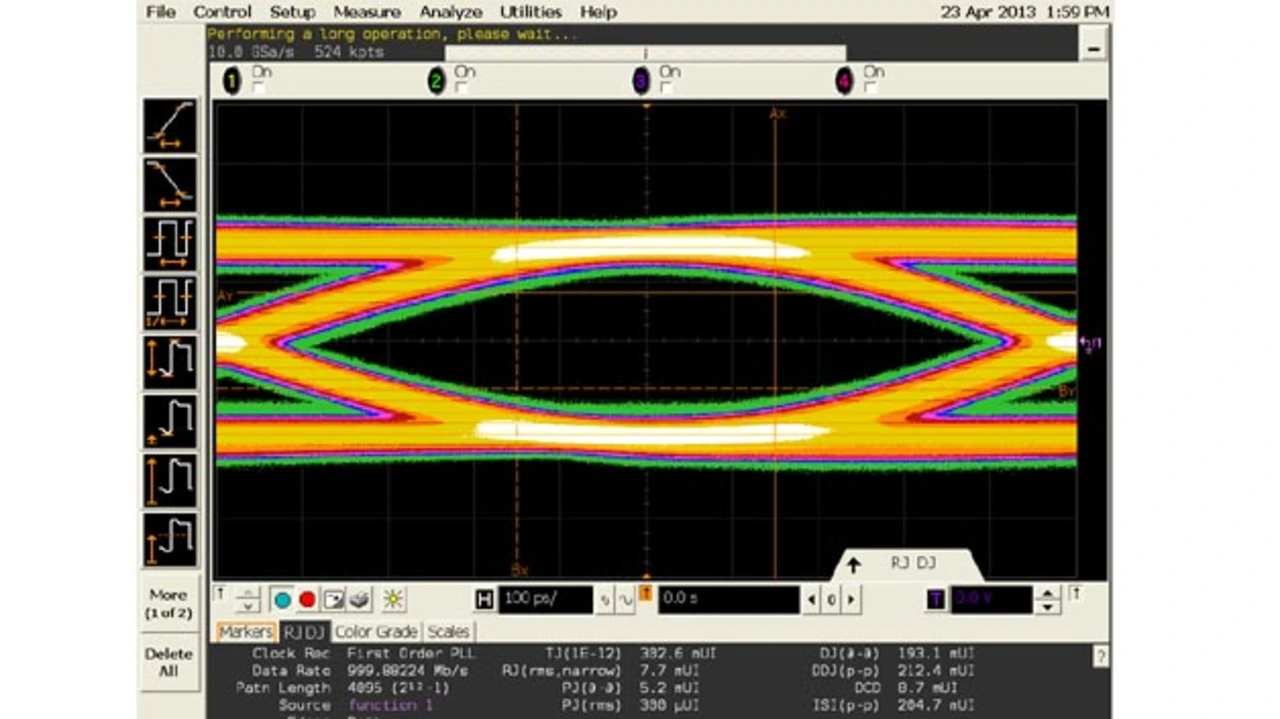Open the Control menu

pyautogui.click(x=222, y=12)
